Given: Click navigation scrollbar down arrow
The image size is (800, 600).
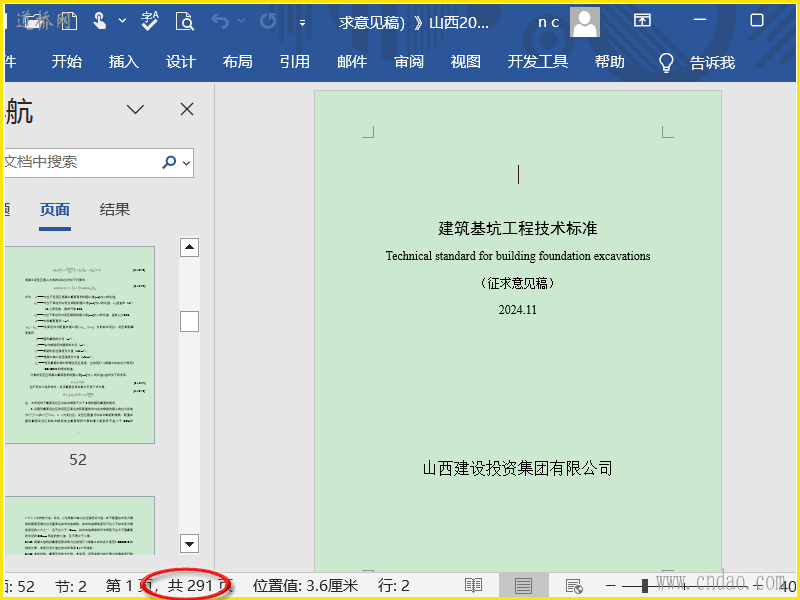Looking at the screenshot, I should [x=189, y=544].
